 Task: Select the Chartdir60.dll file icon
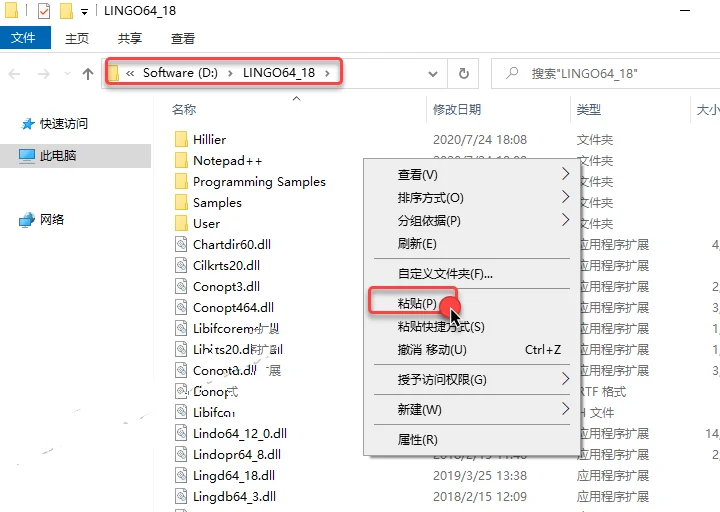point(181,244)
